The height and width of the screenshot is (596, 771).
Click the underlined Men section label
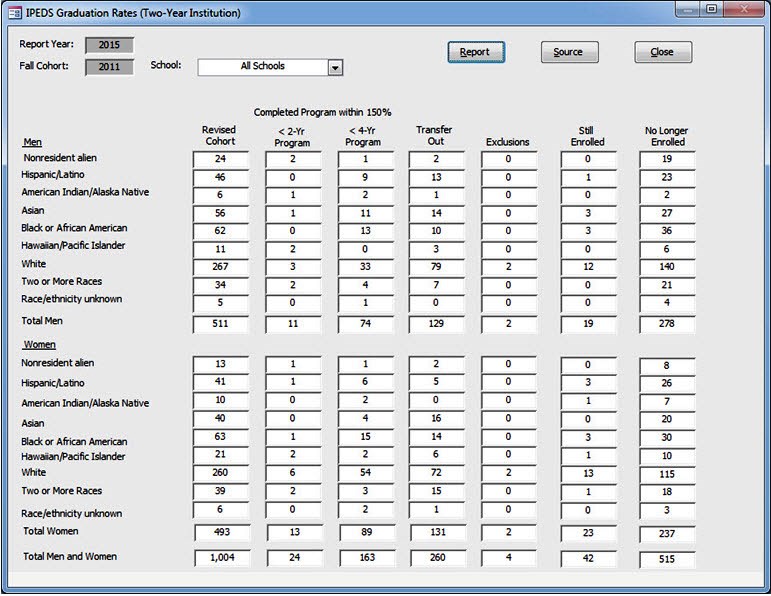[x=32, y=142]
